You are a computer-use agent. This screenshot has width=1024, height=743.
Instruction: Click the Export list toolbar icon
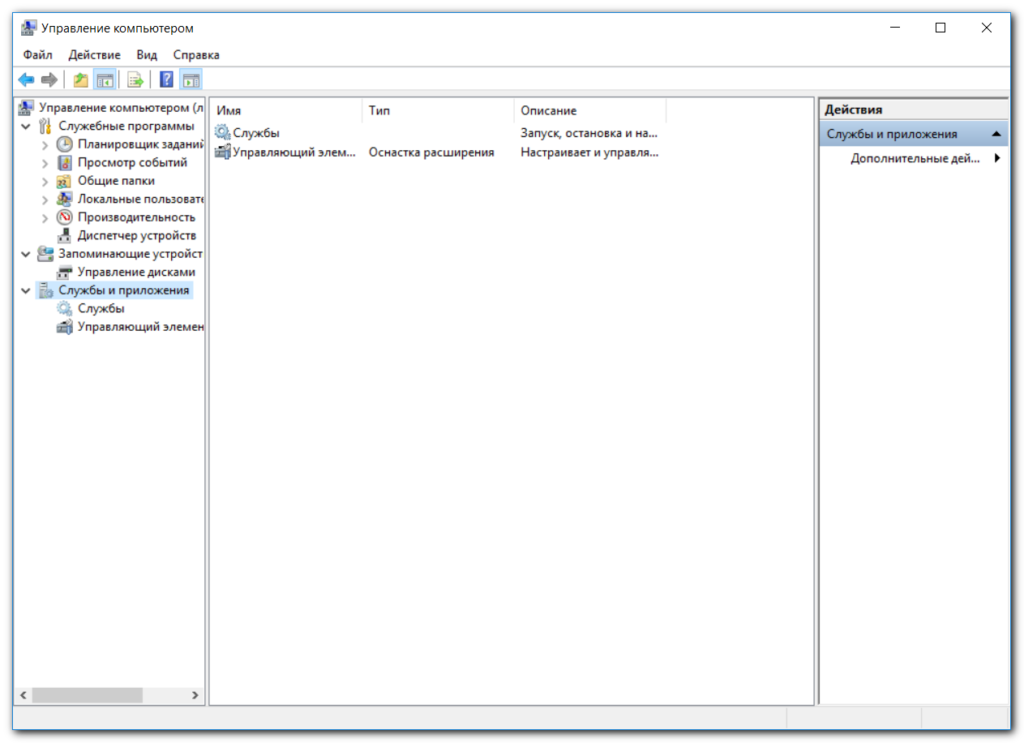coord(135,80)
